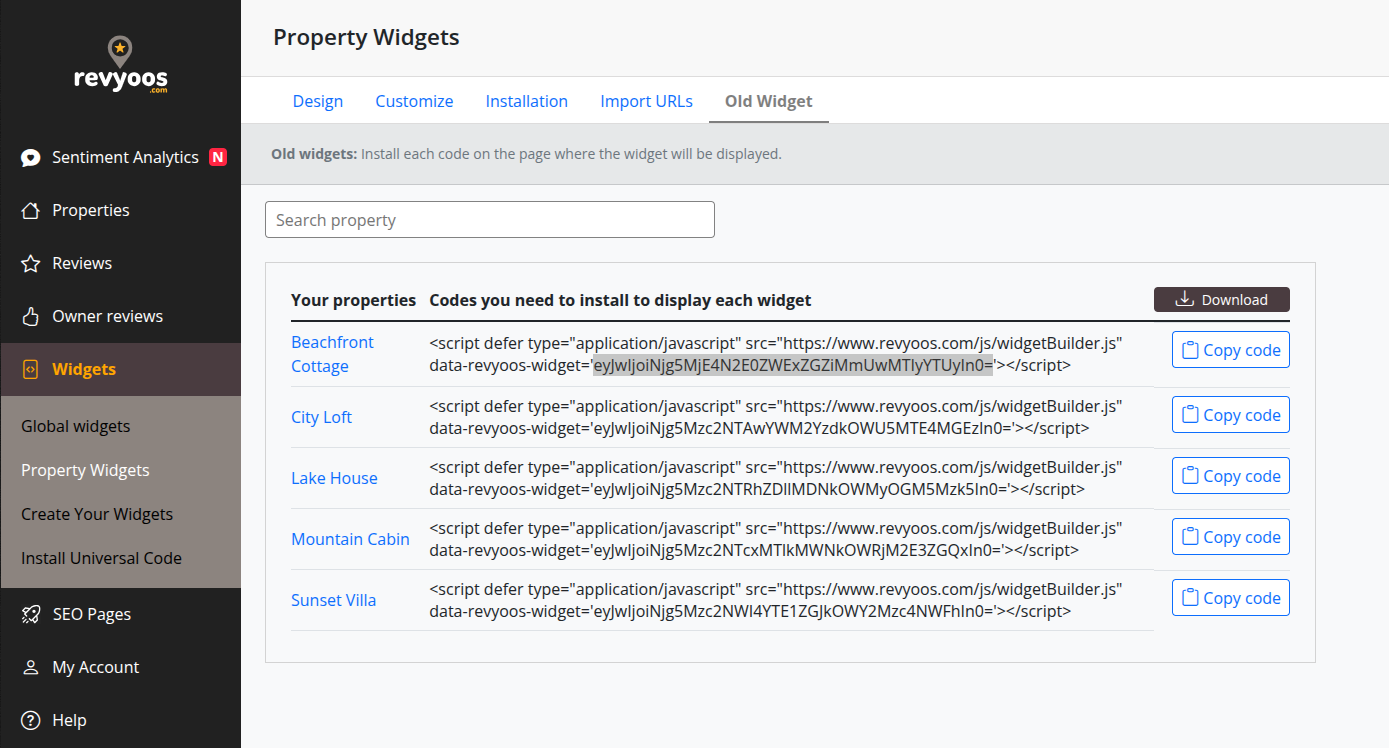Click the highlighted Beachfront Cottage widget token
The image size is (1389, 748).
793,366
